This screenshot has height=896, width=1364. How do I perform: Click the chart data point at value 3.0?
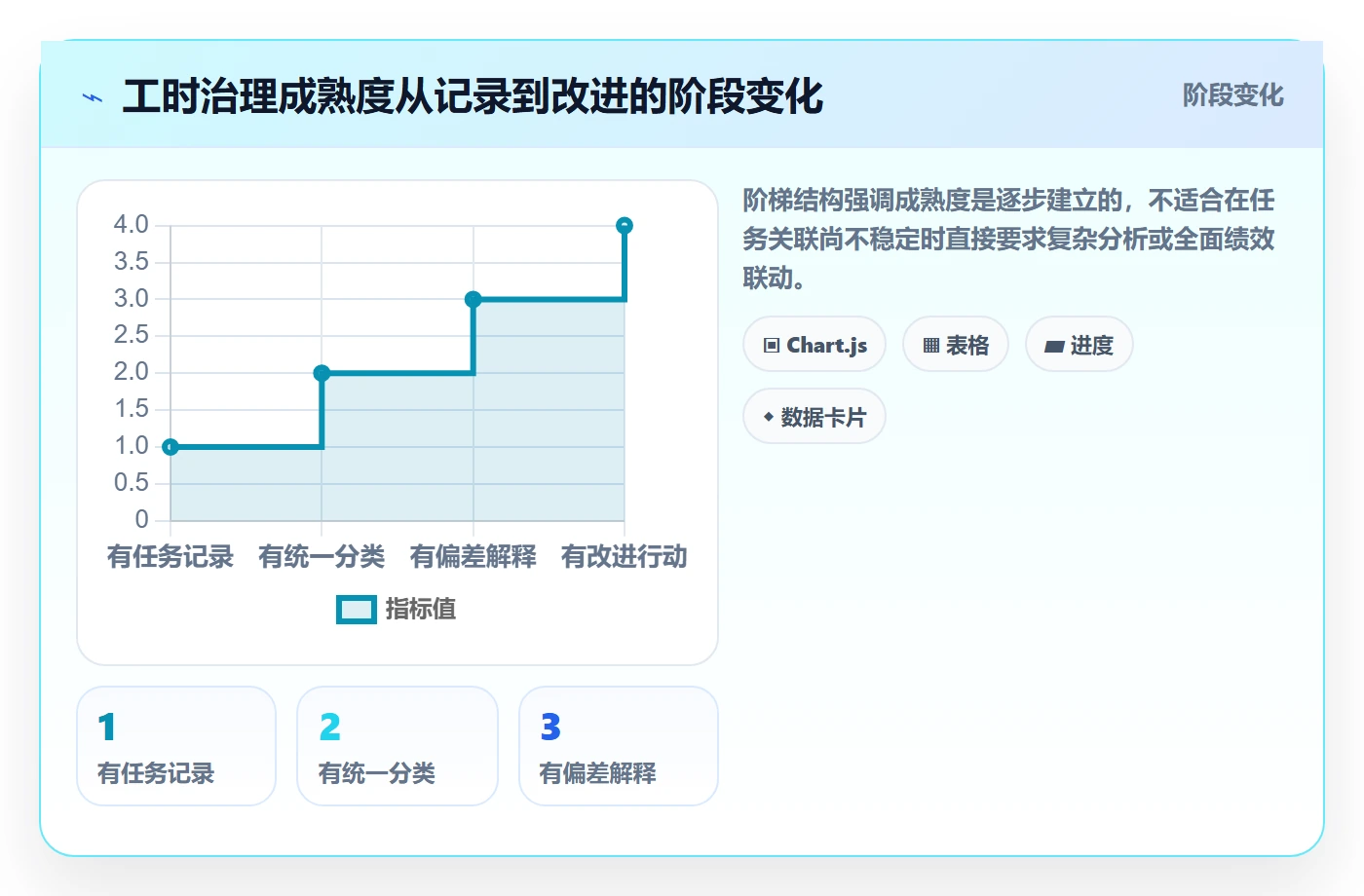(474, 299)
